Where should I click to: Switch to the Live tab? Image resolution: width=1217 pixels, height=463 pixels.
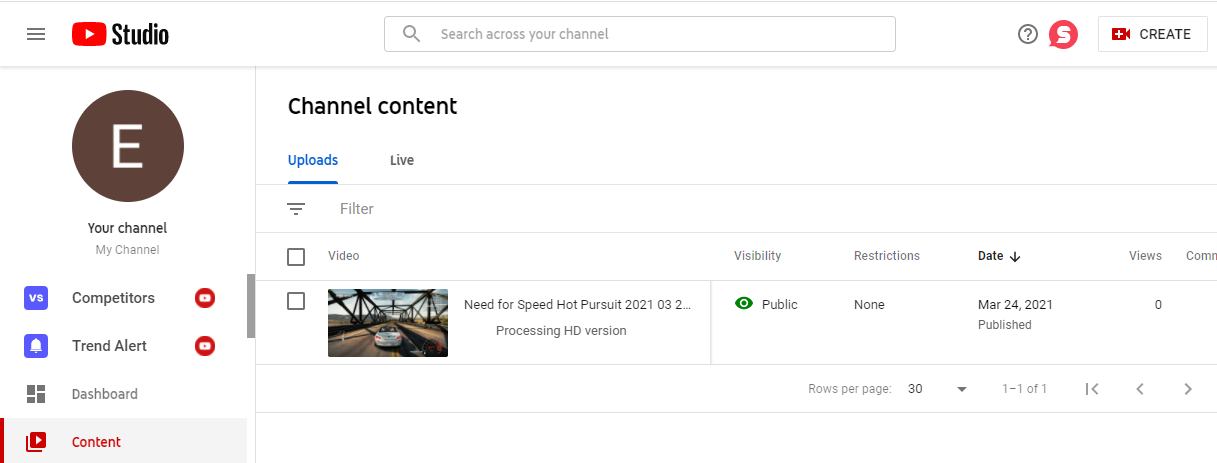(402, 160)
